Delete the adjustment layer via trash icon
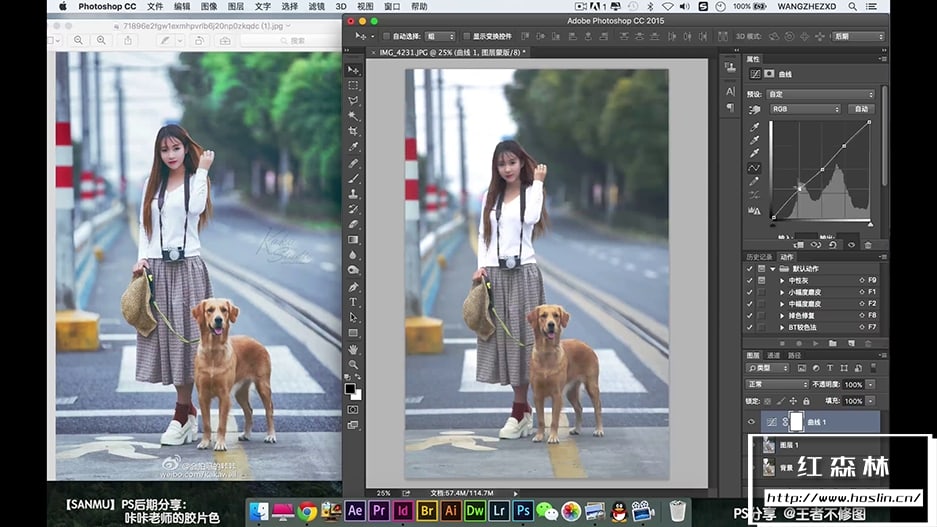This screenshot has height=527, width=937. [868, 245]
